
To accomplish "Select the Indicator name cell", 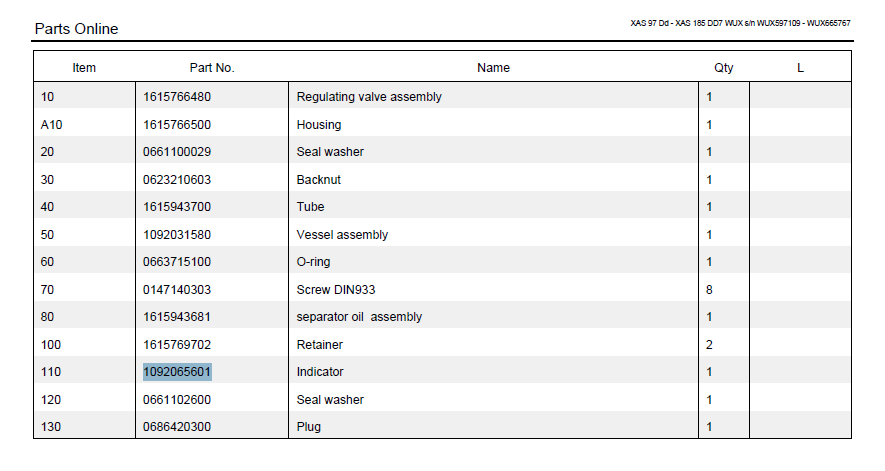I will pos(320,372).
